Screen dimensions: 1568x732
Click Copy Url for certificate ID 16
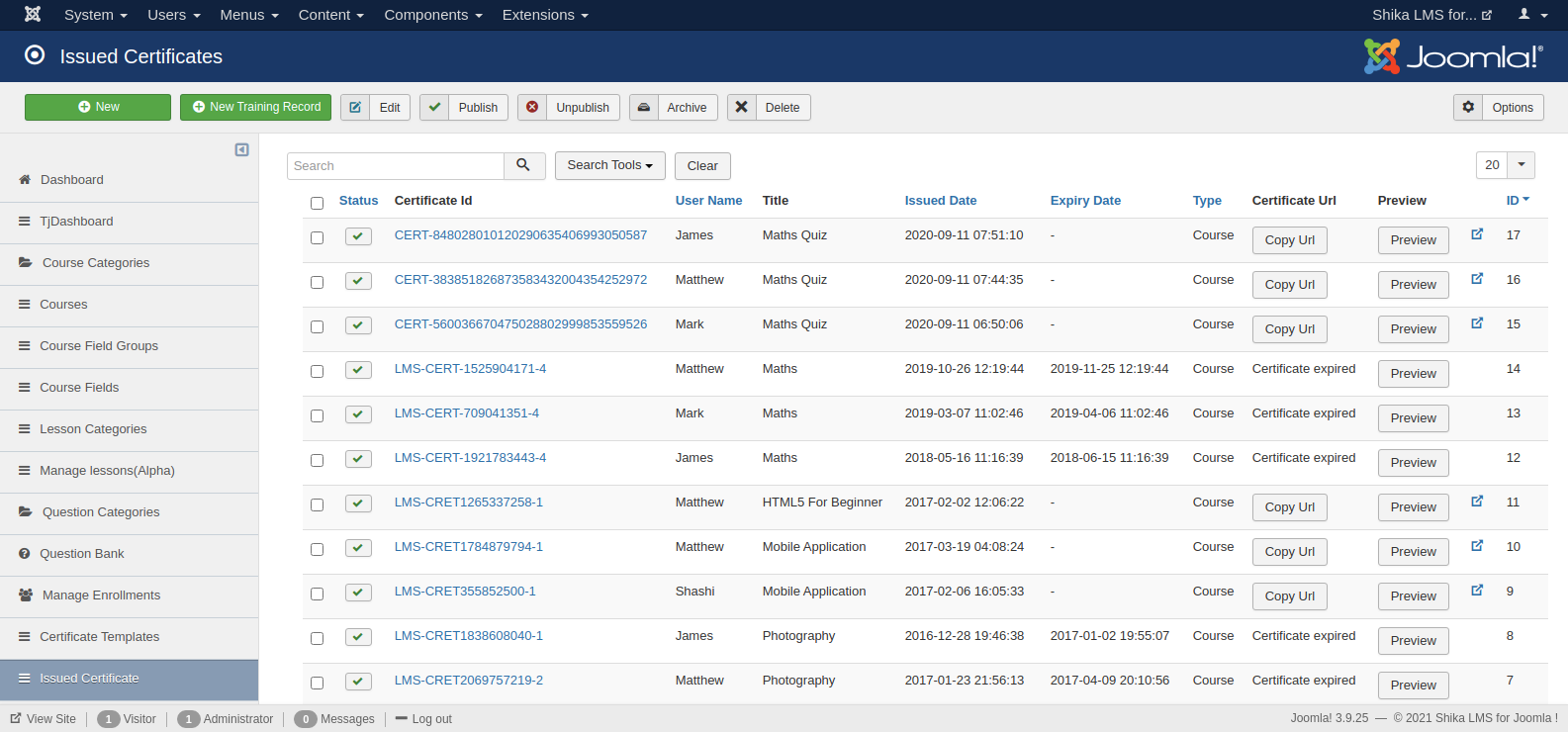(x=1289, y=285)
